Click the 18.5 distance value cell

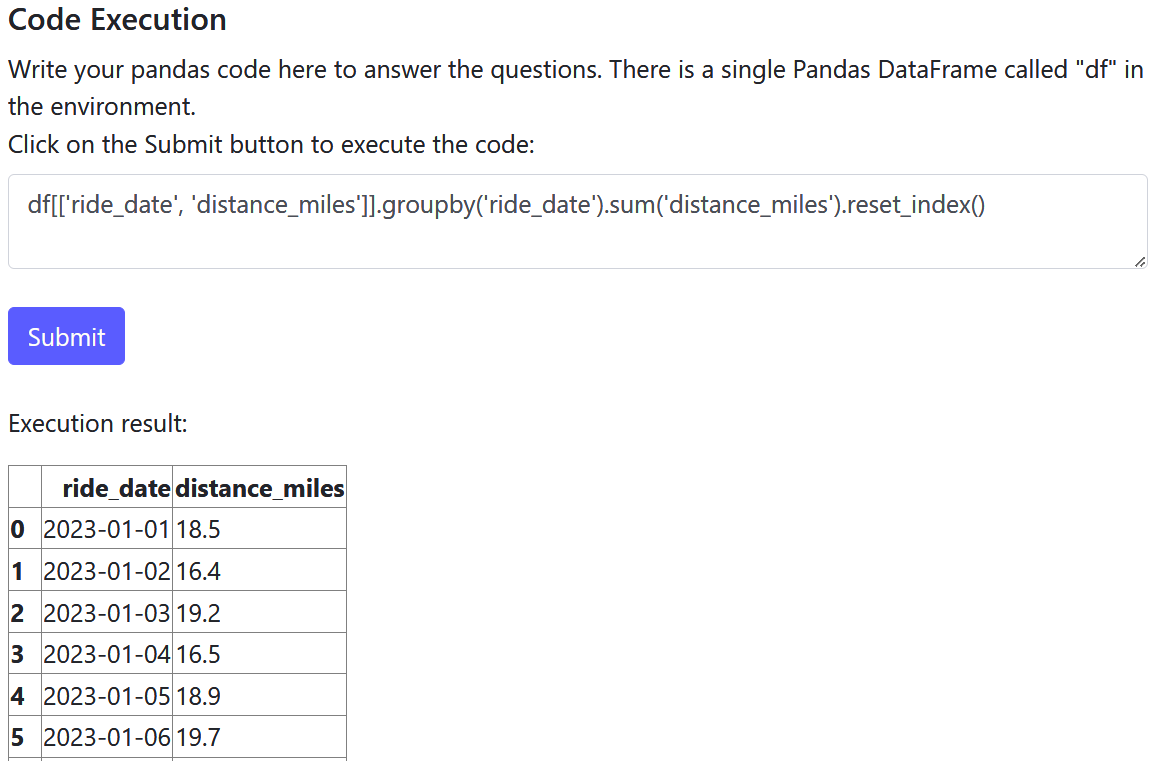259,529
